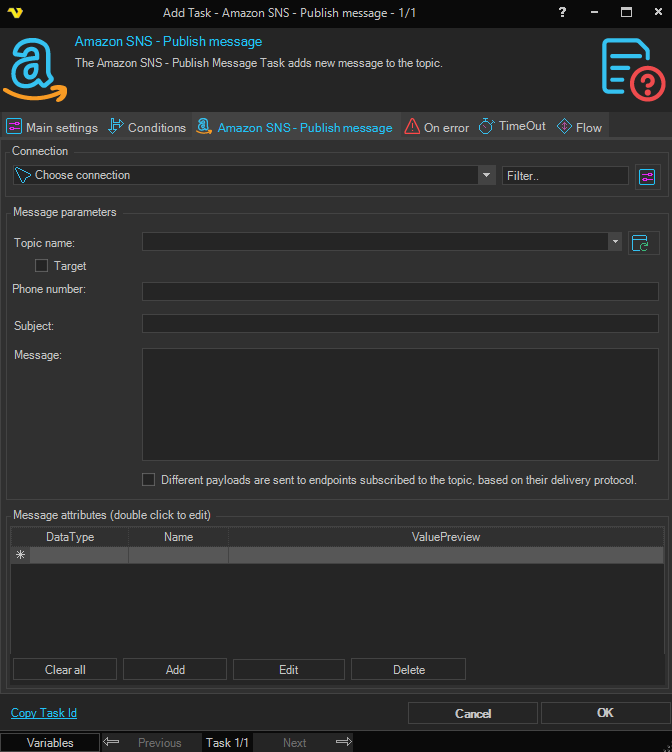Click the help document icon in header
The height and width of the screenshot is (752, 672).
(633, 68)
